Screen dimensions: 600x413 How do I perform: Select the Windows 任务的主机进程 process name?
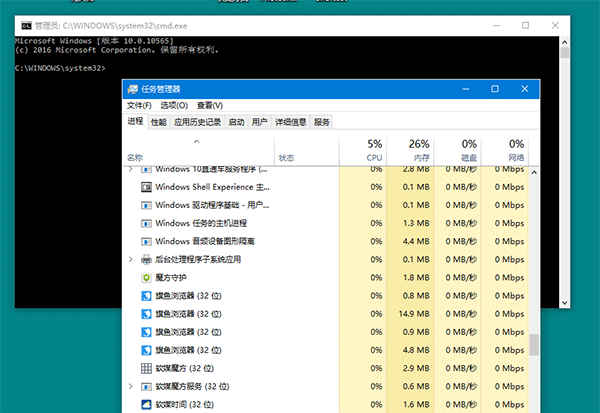(x=201, y=223)
